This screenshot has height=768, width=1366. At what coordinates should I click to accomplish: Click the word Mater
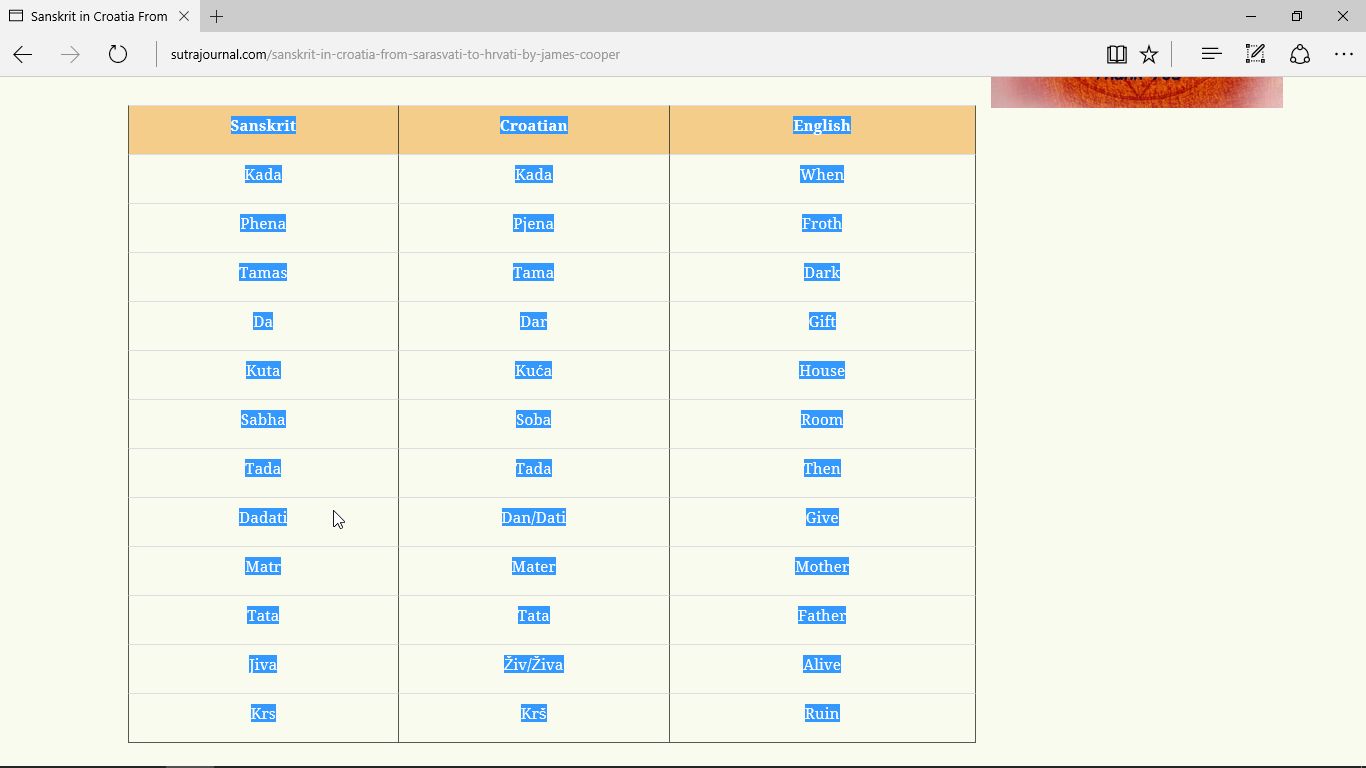coord(534,566)
